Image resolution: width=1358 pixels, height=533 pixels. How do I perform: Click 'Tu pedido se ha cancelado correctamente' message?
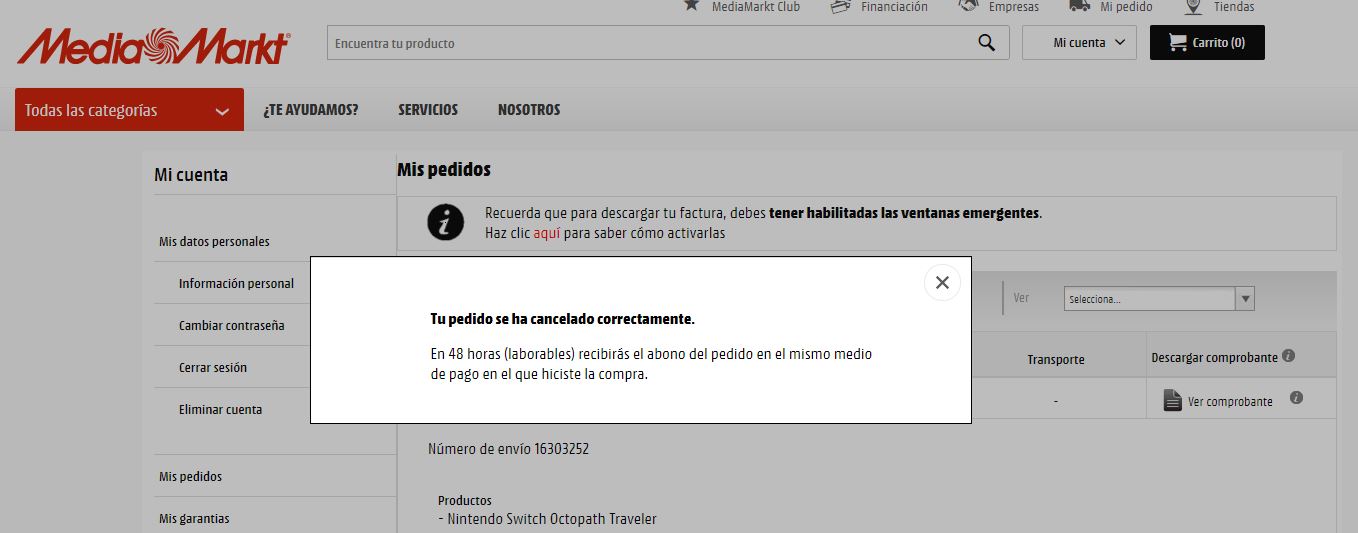(562, 319)
